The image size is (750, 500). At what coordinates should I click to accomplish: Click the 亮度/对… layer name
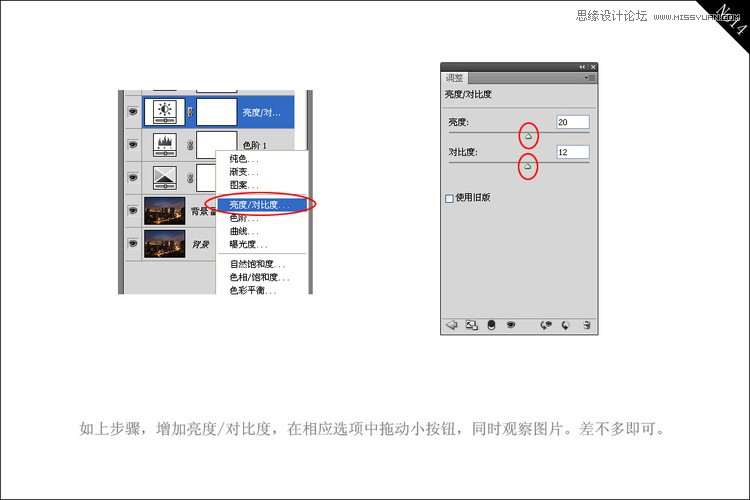(x=261, y=112)
